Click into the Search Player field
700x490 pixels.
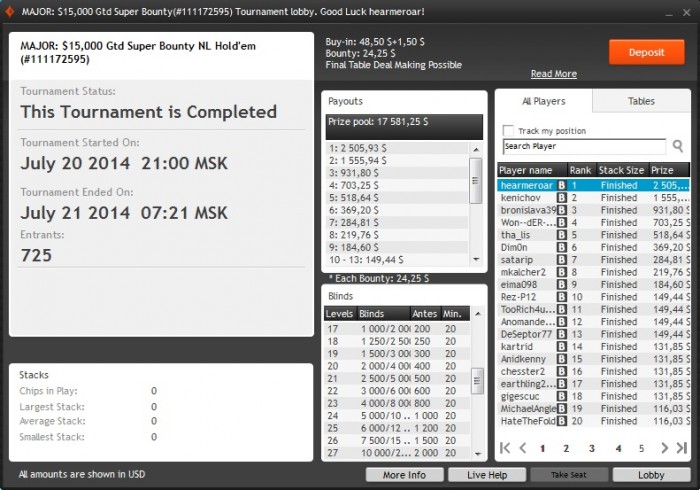pos(584,146)
